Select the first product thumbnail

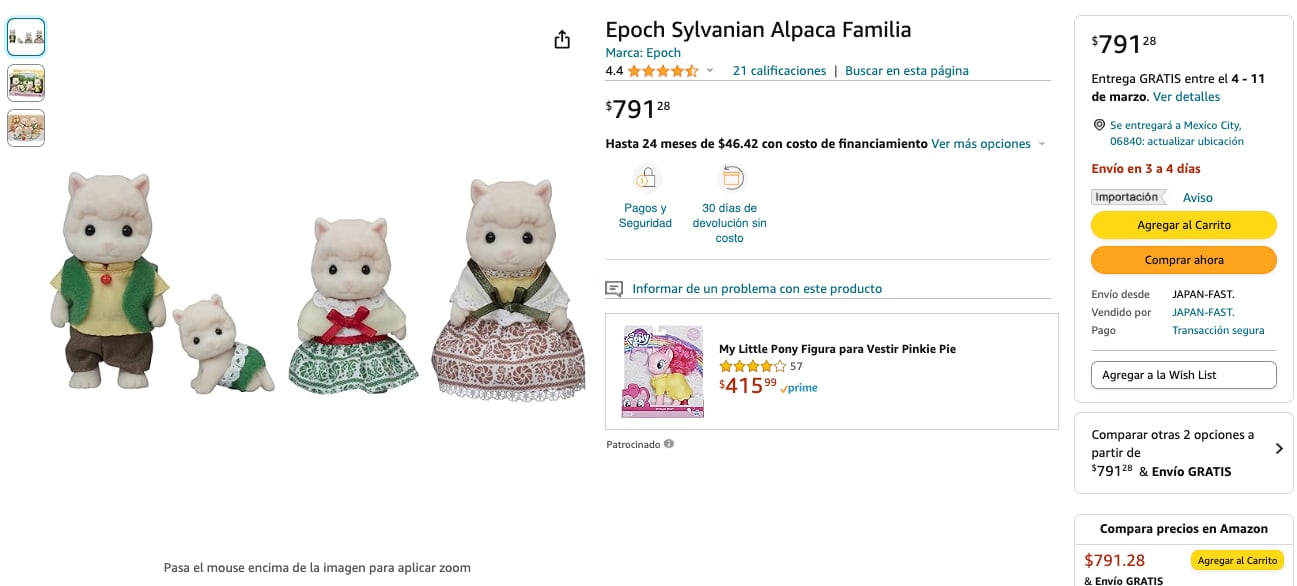(x=26, y=37)
